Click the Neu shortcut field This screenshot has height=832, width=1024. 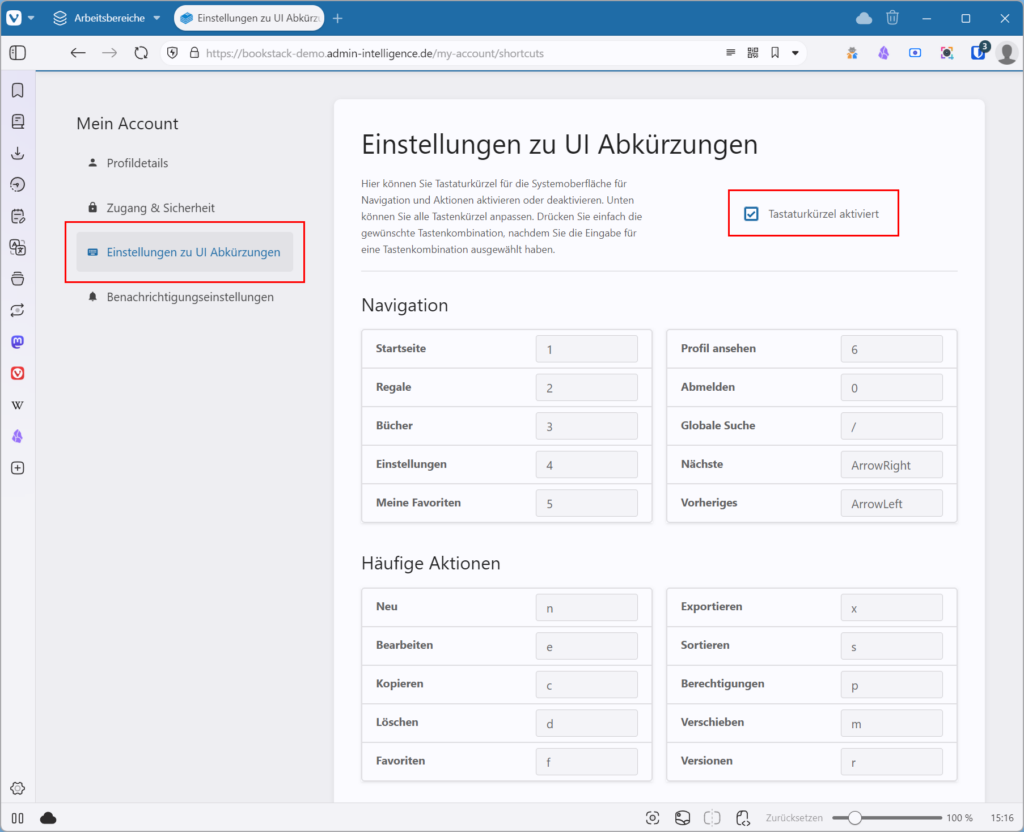tap(586, 608)
